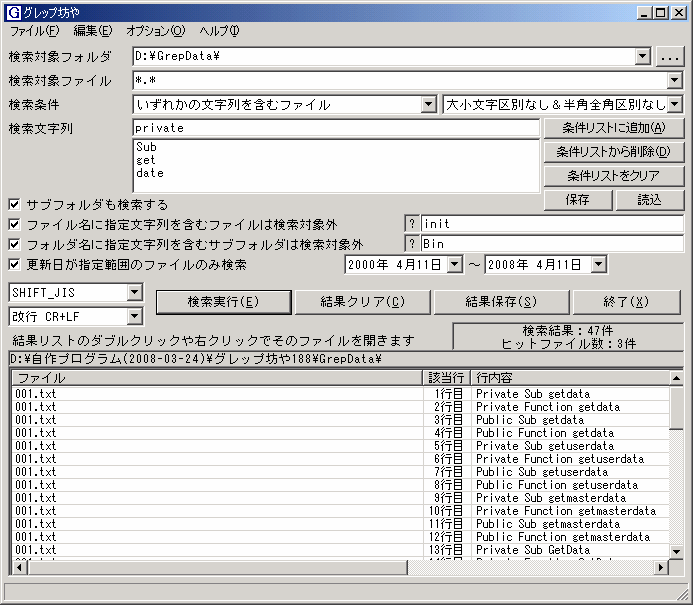The image size is (693, 605).
Task: Open the オプション(O) menu
Action: pyautogui.click(x=155, y=31)
